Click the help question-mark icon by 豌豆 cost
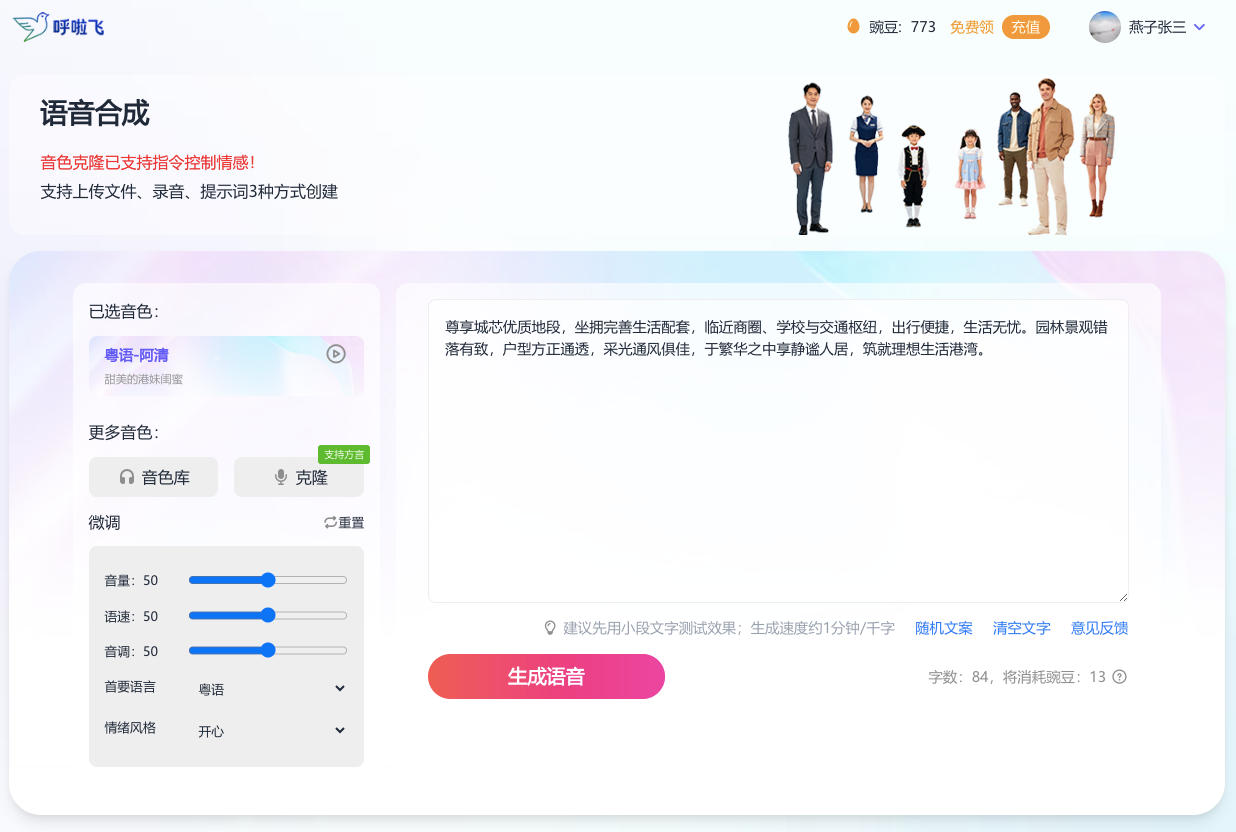Image resolution: width=1236 pixels, height=832 pixels. [1120, 677]
